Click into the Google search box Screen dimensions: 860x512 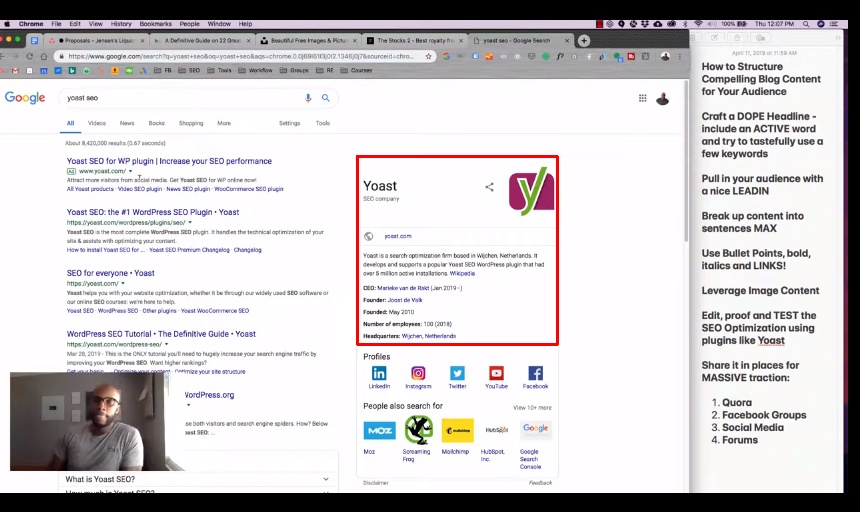tap(184, 98)
